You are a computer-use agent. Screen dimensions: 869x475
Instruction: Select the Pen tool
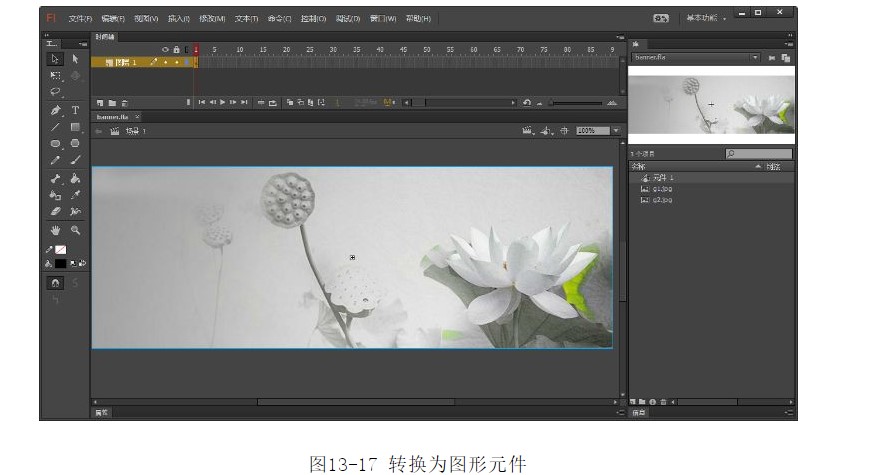56,110
